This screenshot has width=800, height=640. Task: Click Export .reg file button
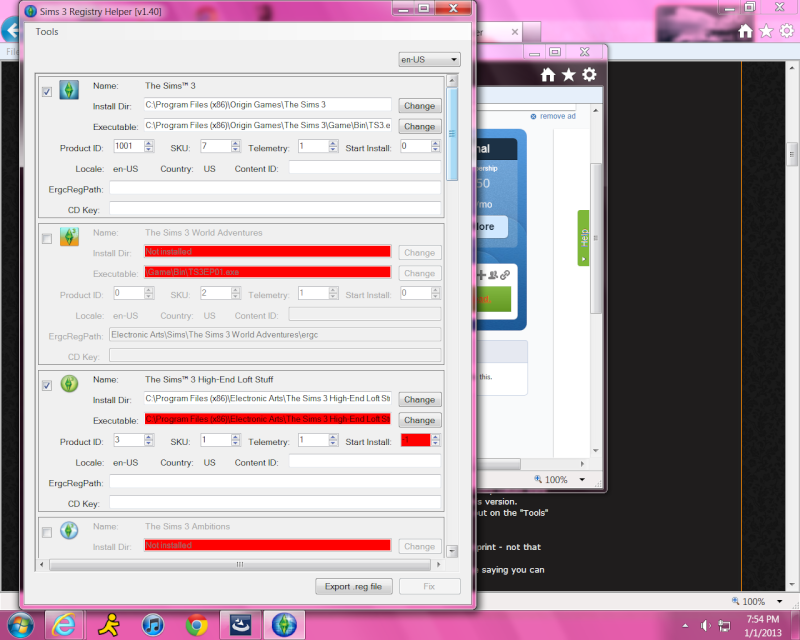[x=354, y=586]
